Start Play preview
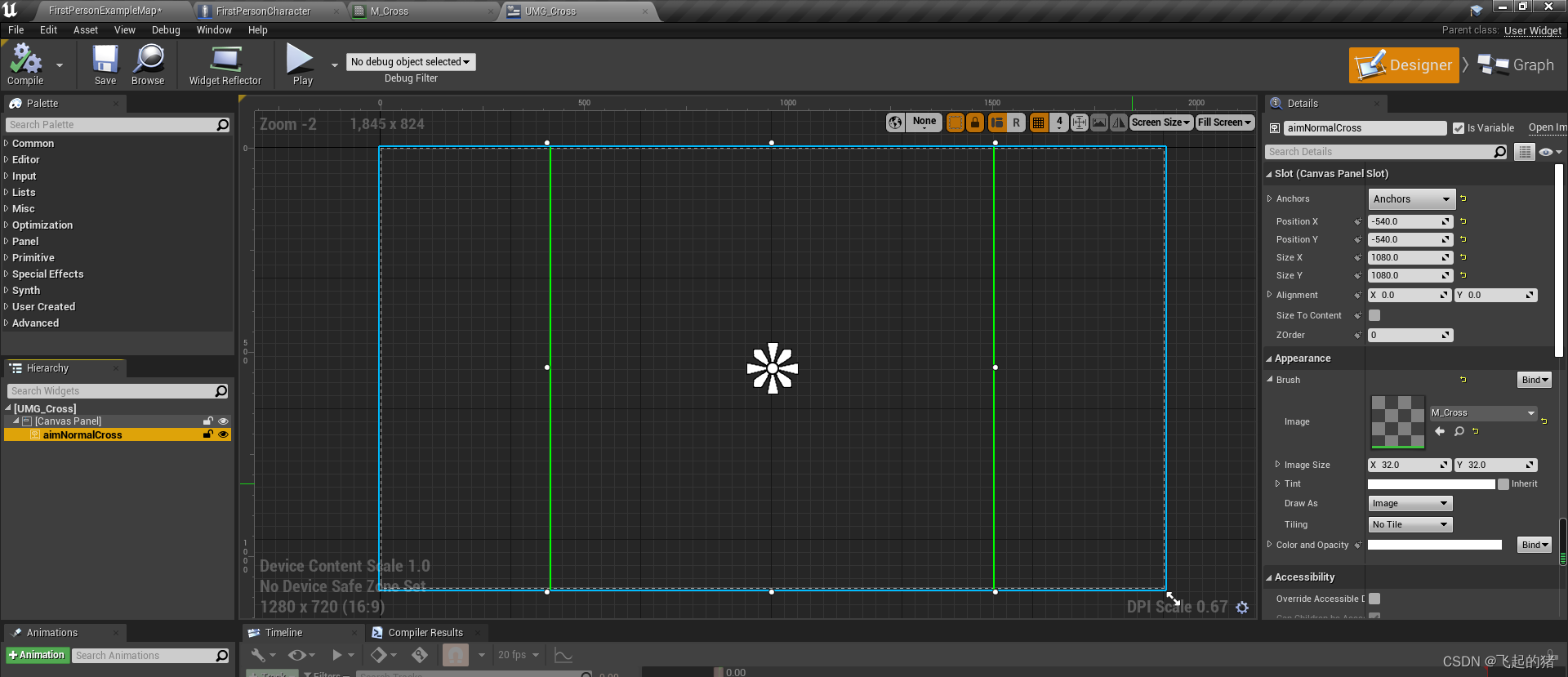 pos(301,65)
